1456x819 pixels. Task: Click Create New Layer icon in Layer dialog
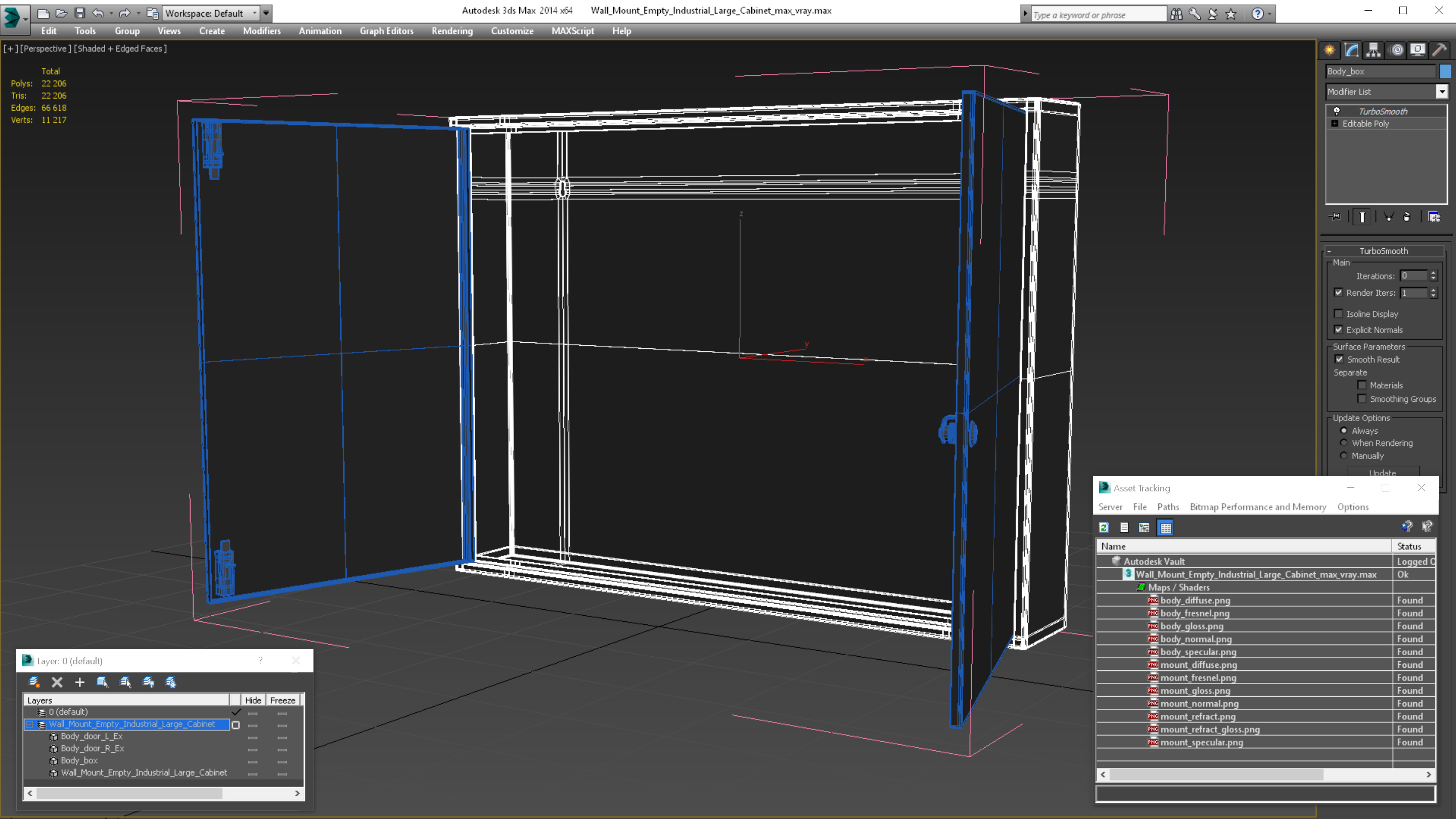coord(34,682)
